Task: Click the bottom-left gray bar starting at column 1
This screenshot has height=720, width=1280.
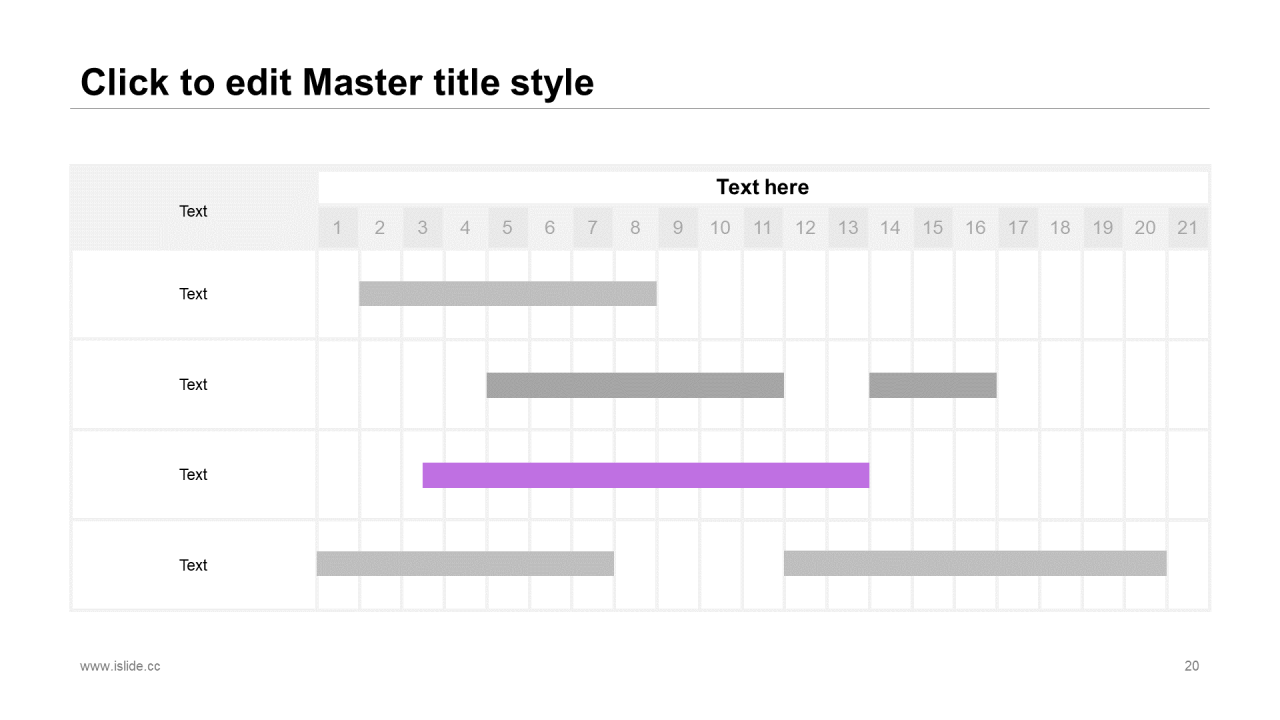Action: 465,563
